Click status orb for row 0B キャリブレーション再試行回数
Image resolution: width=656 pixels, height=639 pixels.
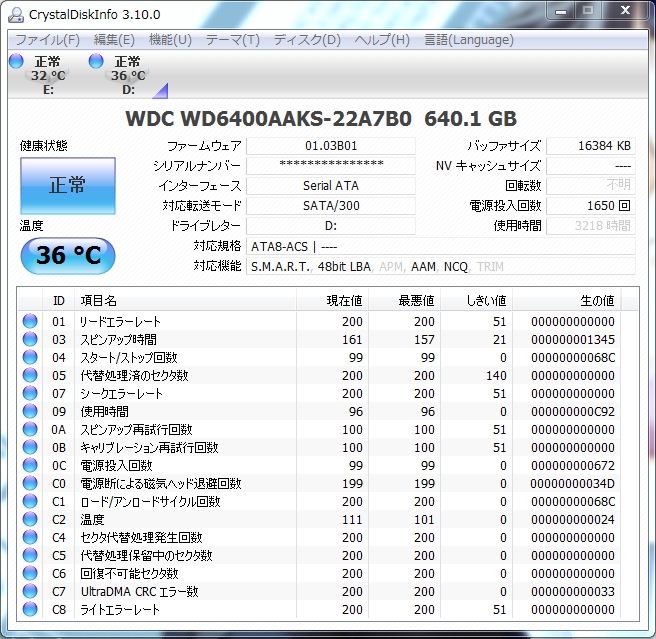coord(30,447)
